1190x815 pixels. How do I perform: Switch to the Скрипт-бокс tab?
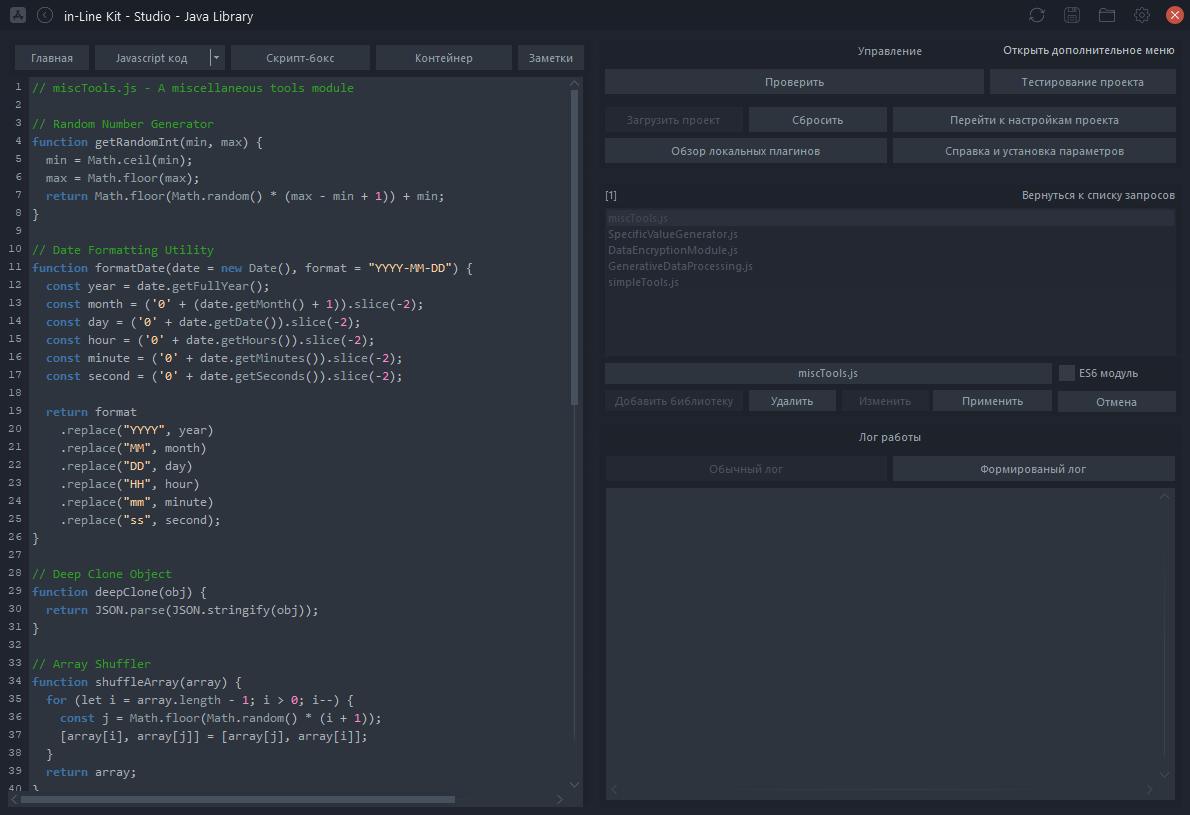300,58
